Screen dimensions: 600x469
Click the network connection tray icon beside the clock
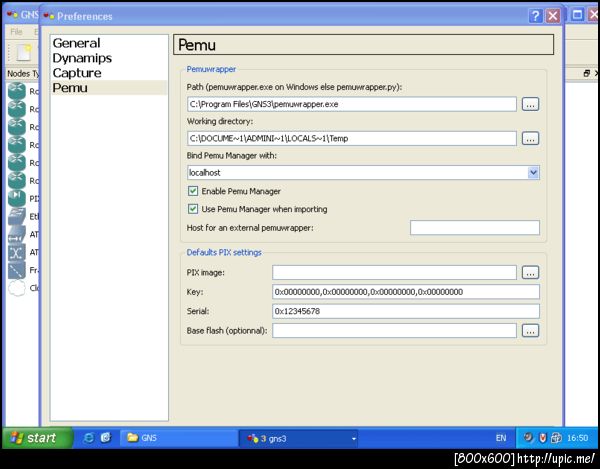pos(556,438)
